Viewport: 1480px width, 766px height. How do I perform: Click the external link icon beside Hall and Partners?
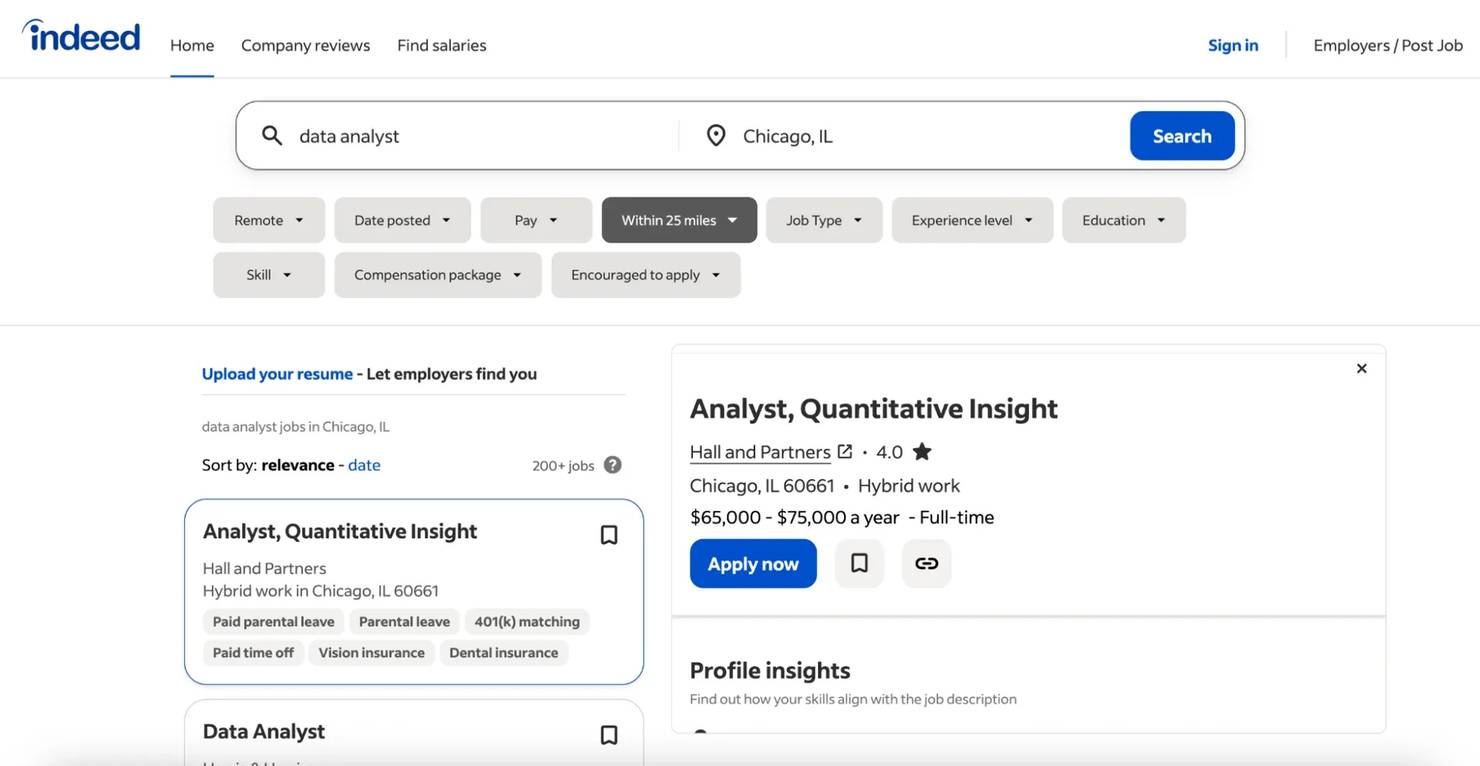(x=845, y=451)
